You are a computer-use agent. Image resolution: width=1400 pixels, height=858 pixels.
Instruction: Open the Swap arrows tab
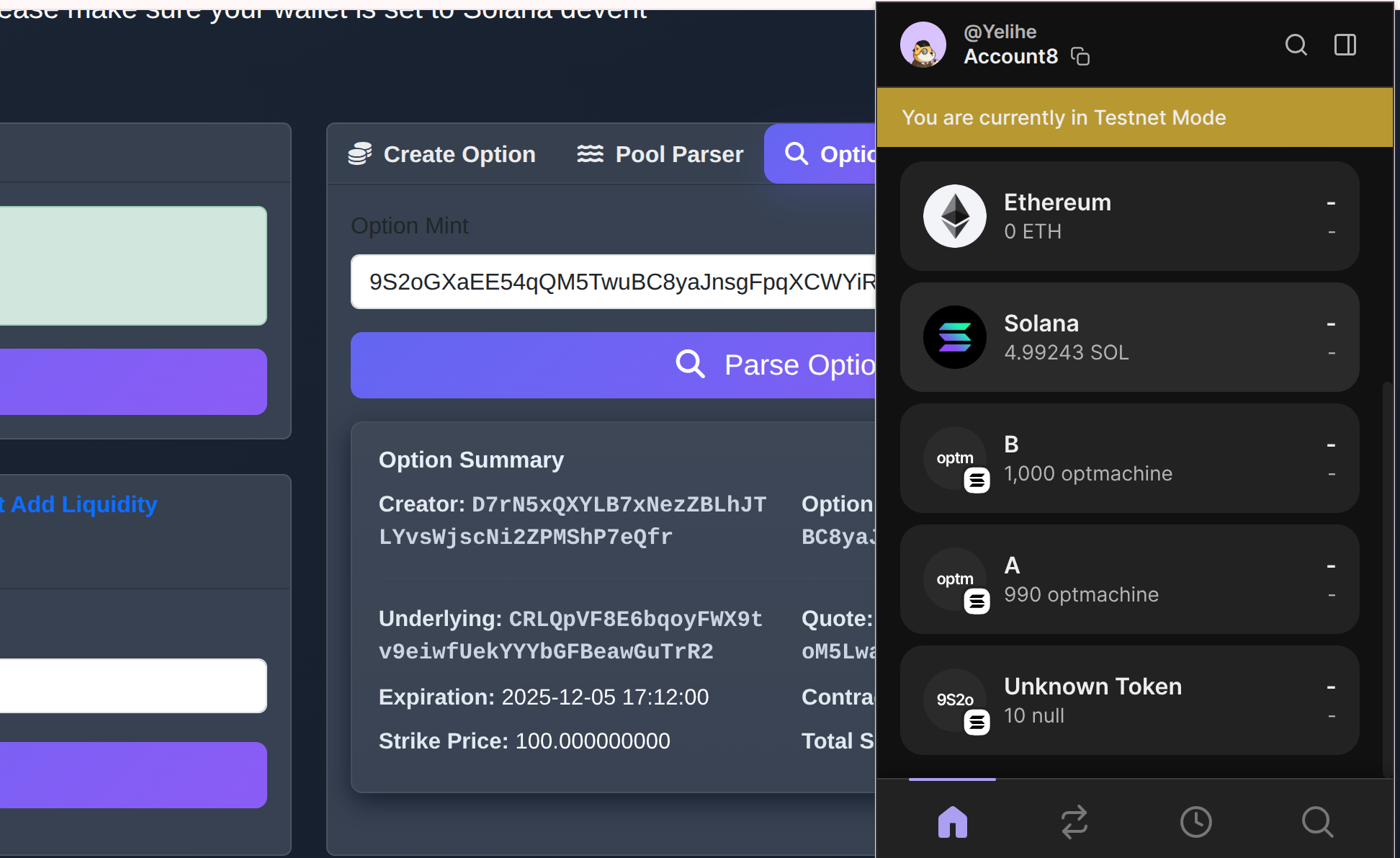[x=1074, y=821]
